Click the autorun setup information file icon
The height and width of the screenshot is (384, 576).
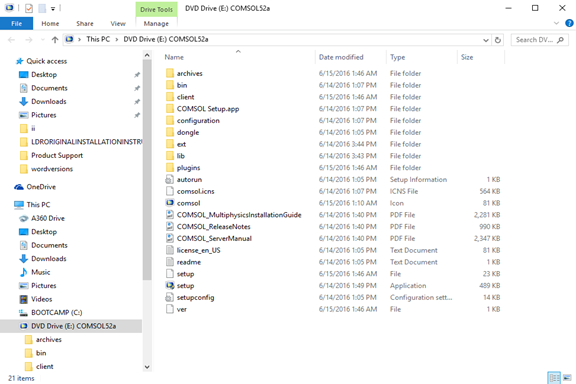[x=169, y=179]
